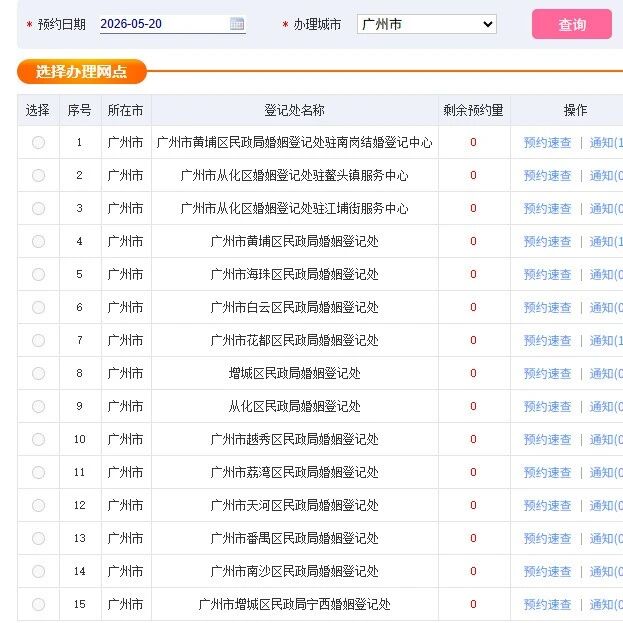Click 通知 link for 广州市荔湾区民政局婚姻登记处
This screenshot has height=623, width=623.
pos(606,472)
